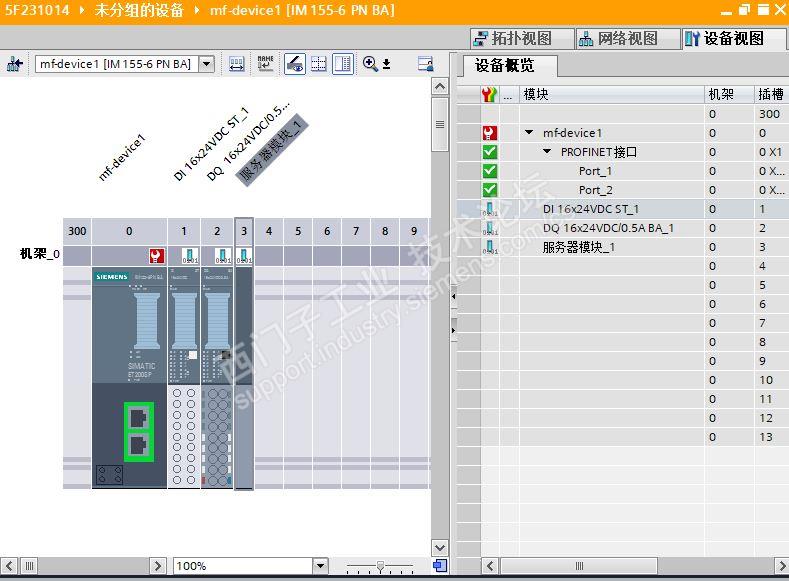Open the 设备视图 tab
Screen dimensions: 789x581
pyautogui.click(x=733, y=39)
